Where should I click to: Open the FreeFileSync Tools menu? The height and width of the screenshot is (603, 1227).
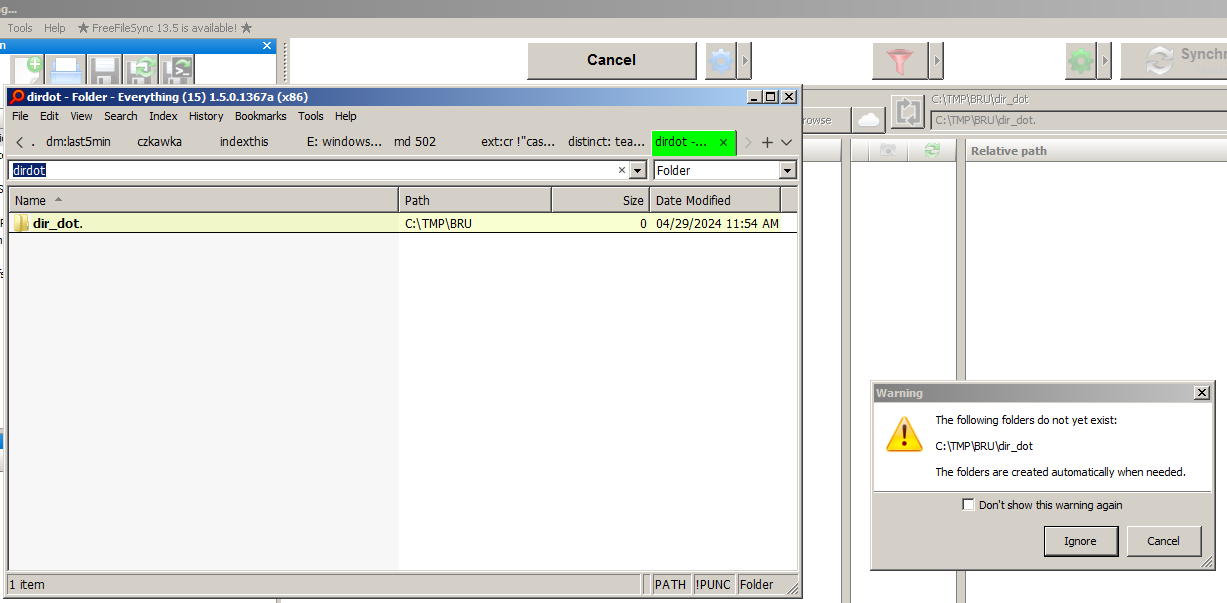[20, 28]
